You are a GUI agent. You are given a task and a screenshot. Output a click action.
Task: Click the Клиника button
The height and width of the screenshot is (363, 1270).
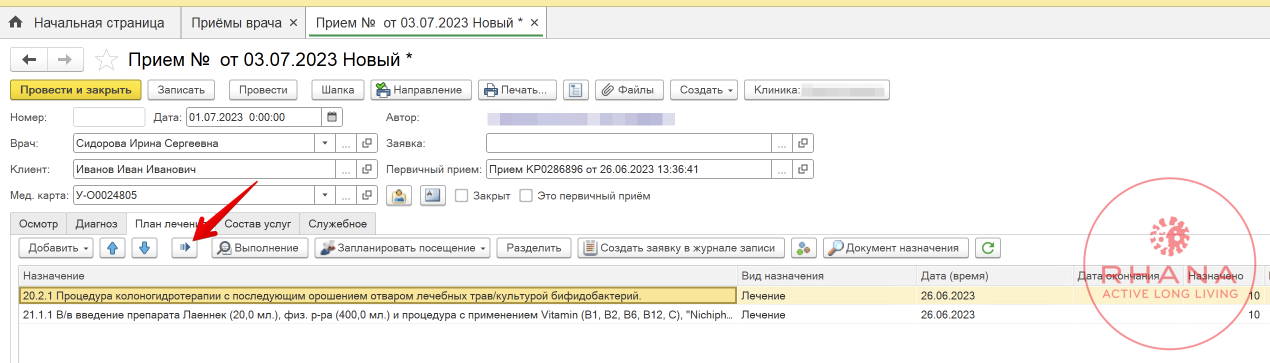(x=816, y=89)
